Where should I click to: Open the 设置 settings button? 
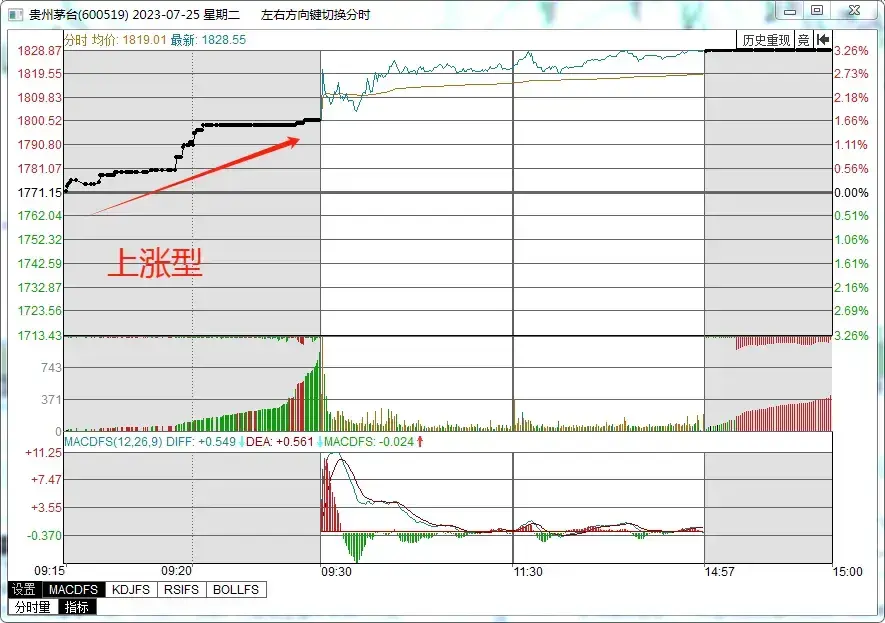point(25,590)
